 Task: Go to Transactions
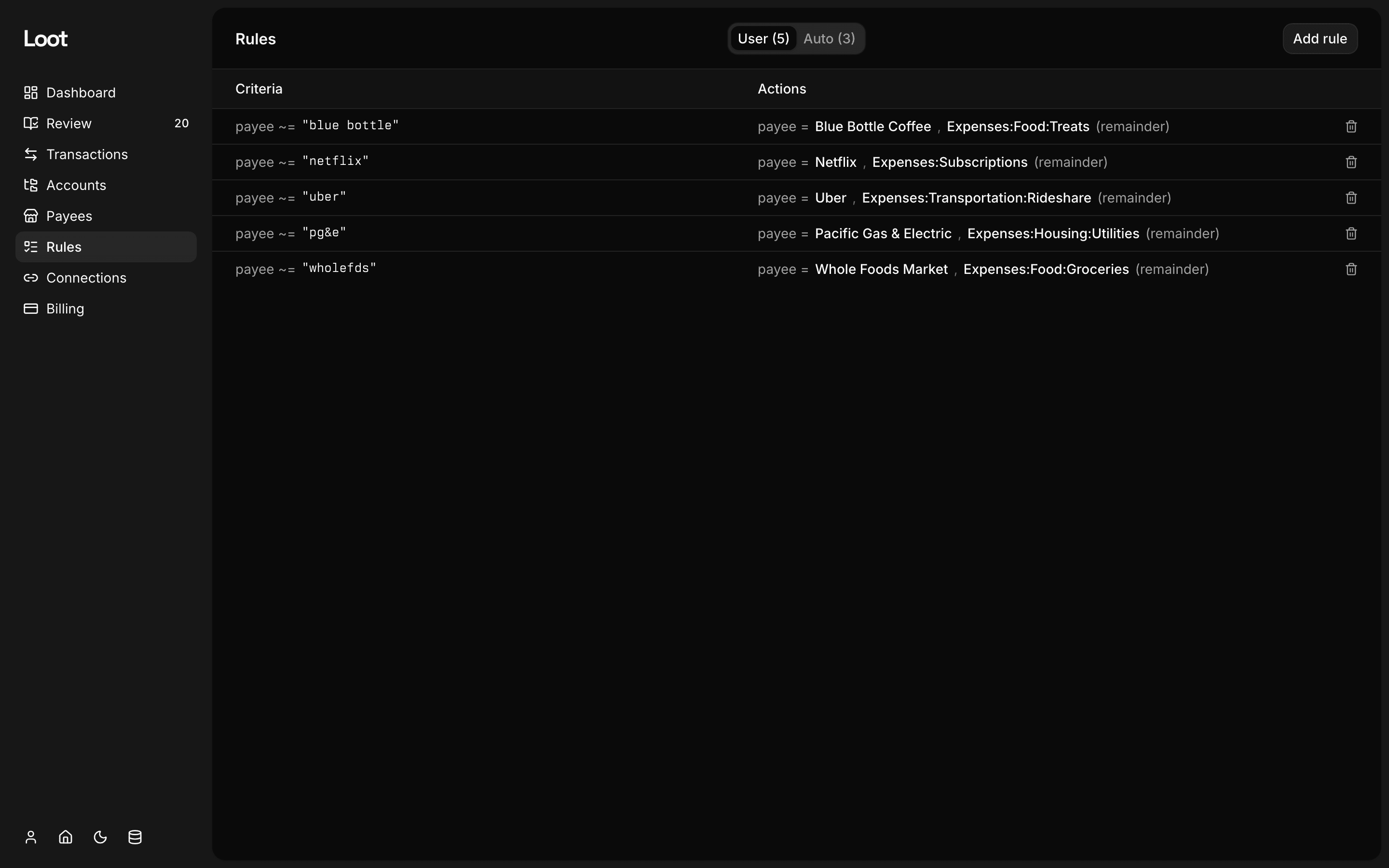pyautogui.click(x=106, y=154)
